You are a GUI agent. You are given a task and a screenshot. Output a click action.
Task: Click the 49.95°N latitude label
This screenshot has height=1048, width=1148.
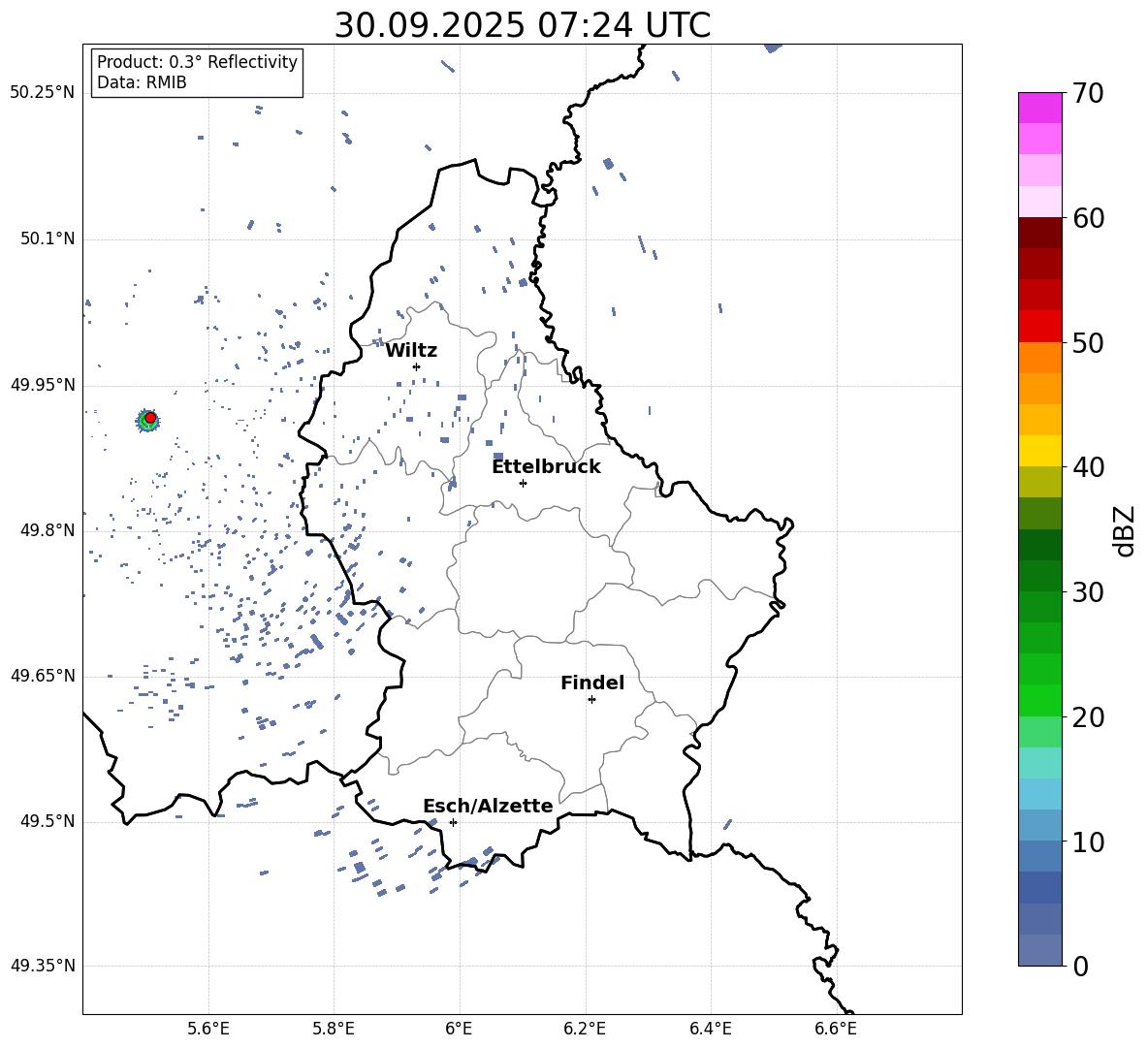[x=43, y=385]
